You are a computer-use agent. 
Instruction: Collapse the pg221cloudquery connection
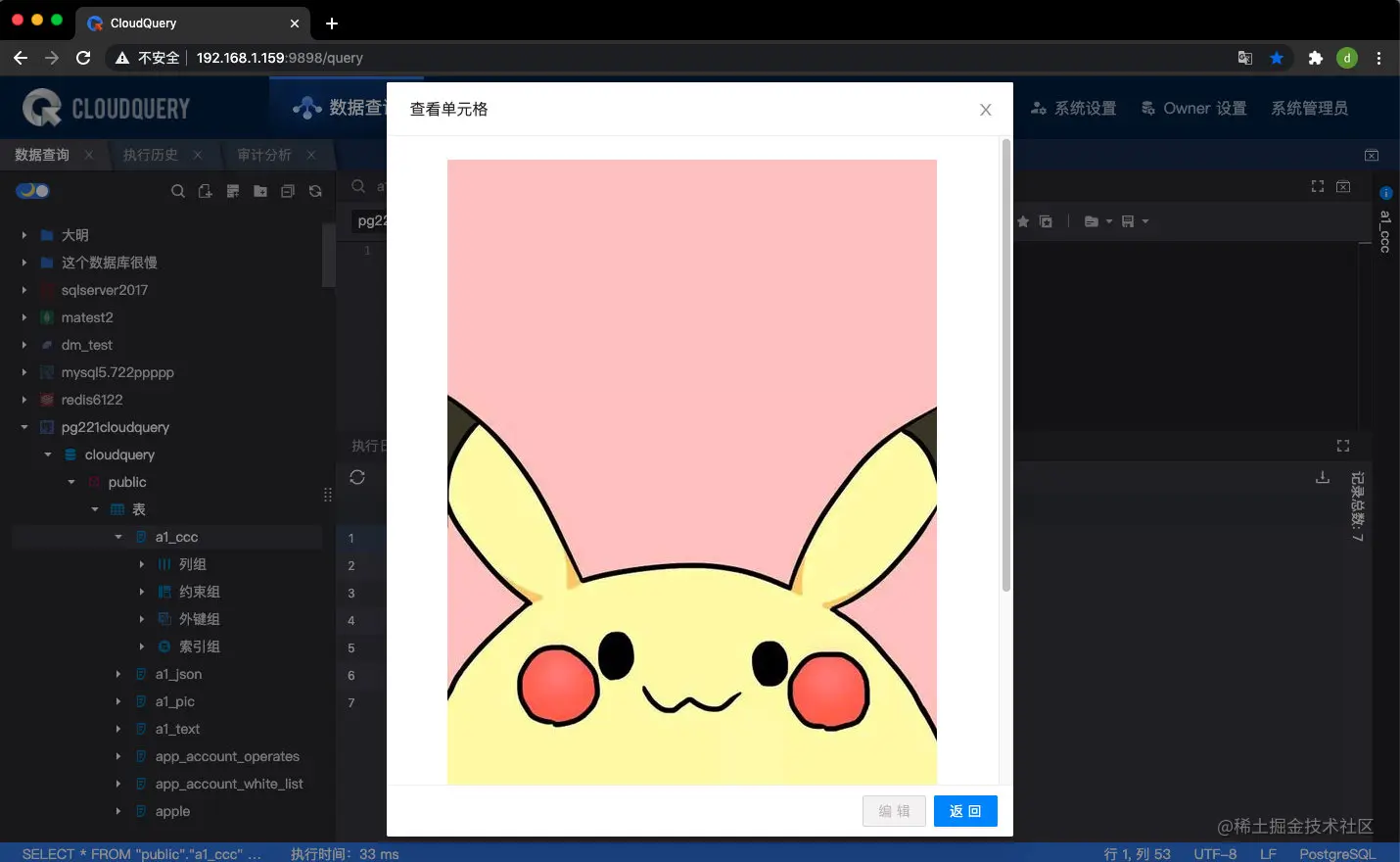click(x=24, y=427)
